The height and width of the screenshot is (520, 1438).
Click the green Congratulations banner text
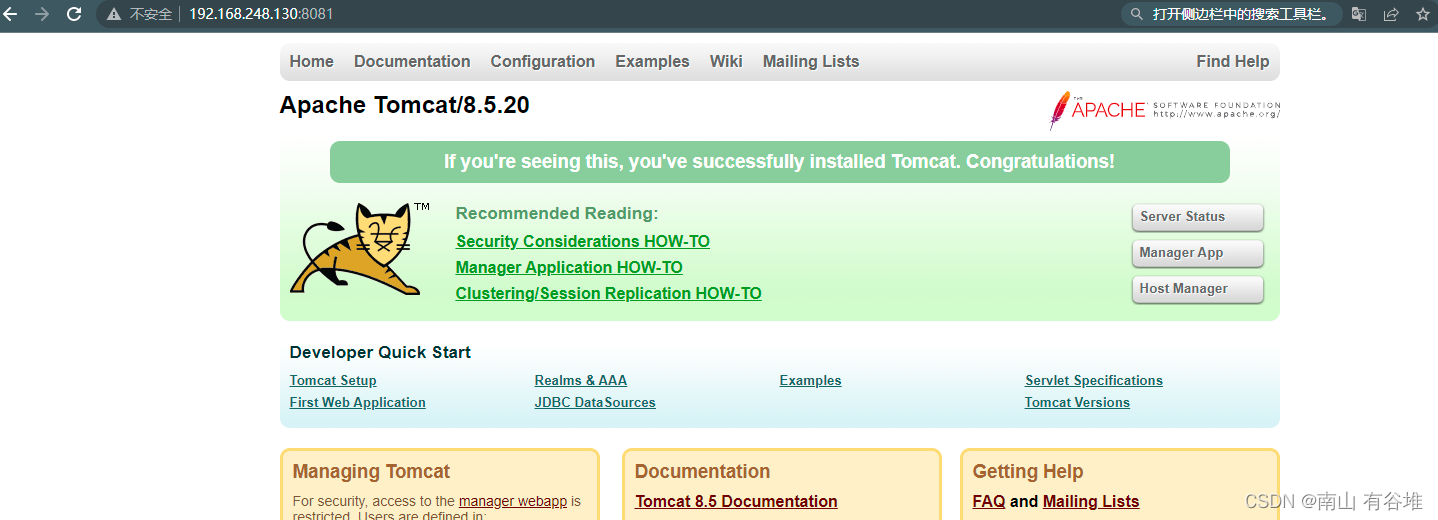pyautogui.click(x=779, y=161)
